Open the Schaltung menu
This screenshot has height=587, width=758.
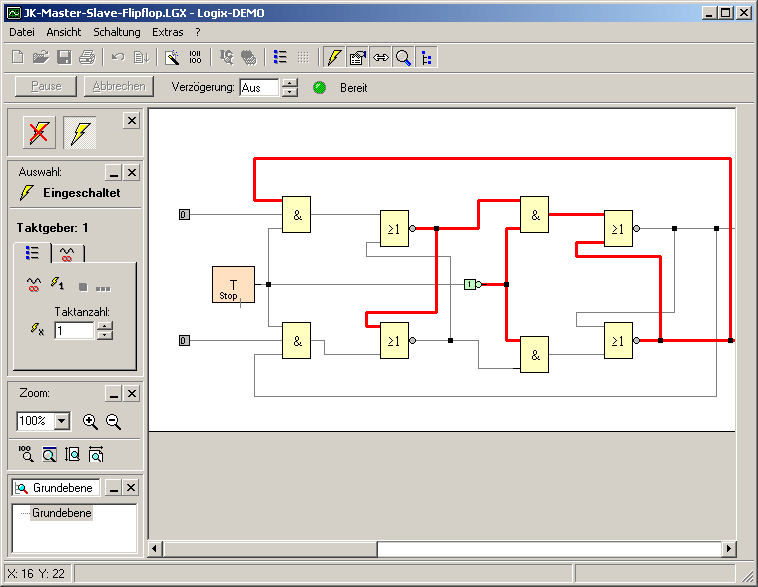click(116, 32)
